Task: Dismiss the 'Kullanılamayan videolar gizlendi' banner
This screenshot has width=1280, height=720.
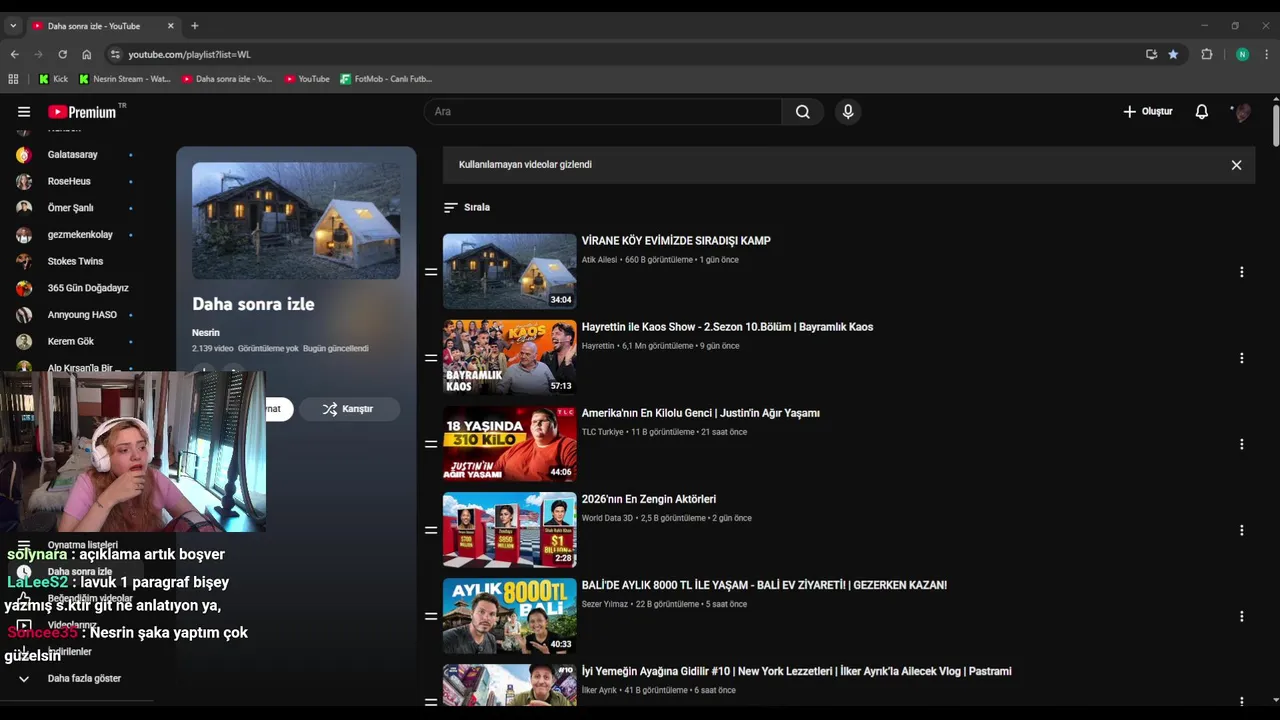Action: click(1236, 165)
